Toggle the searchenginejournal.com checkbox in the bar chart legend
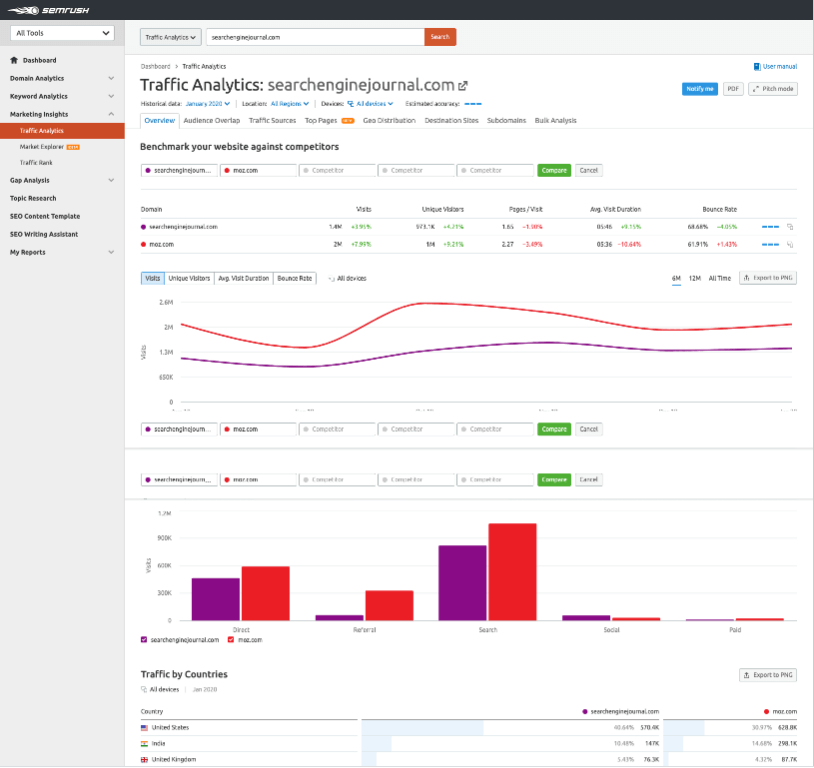 pos(144,640)
